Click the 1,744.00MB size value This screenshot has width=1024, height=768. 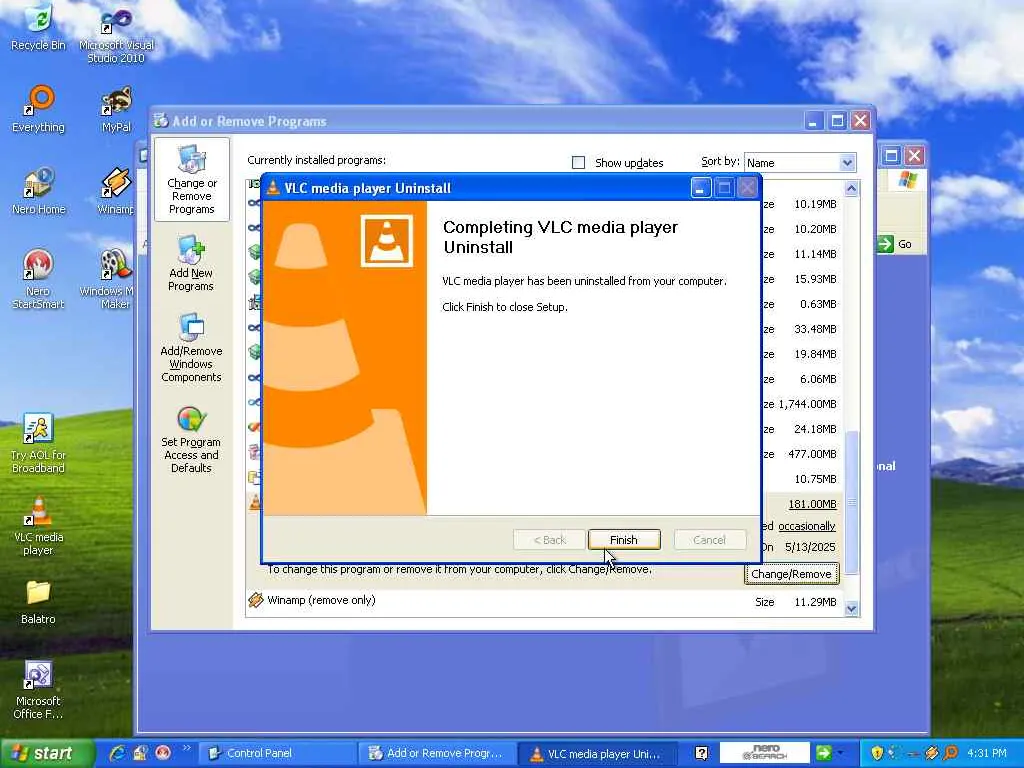pos(807,404)
